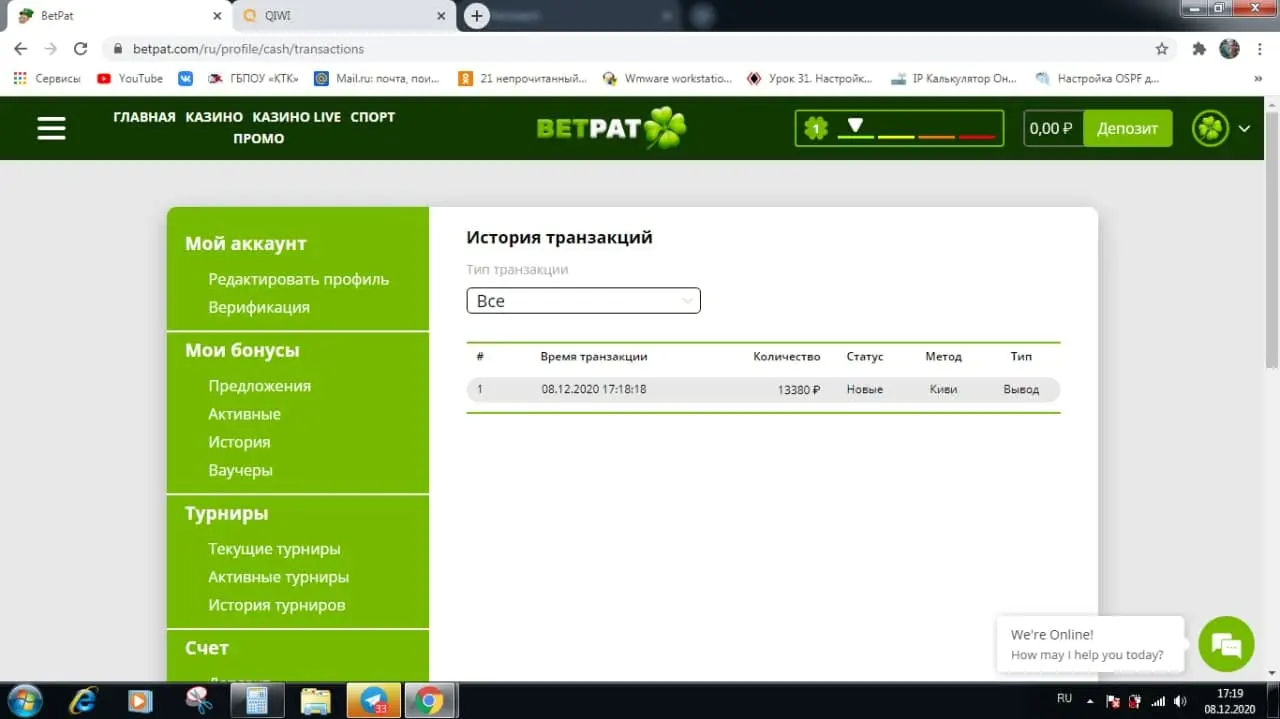Click the Время транзакции column header
Viewport: 1280px width, 719px height.
tap(594, 356)
